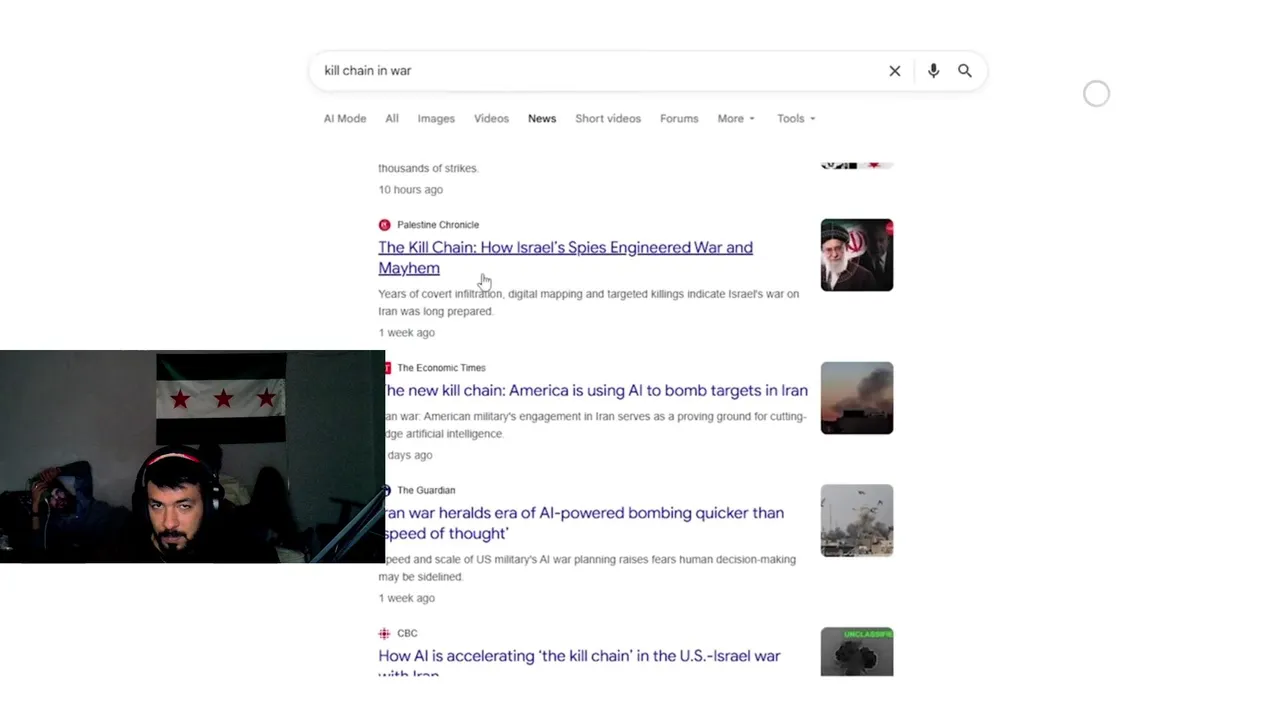Start voice search with microphone icon

click(933, 71)
